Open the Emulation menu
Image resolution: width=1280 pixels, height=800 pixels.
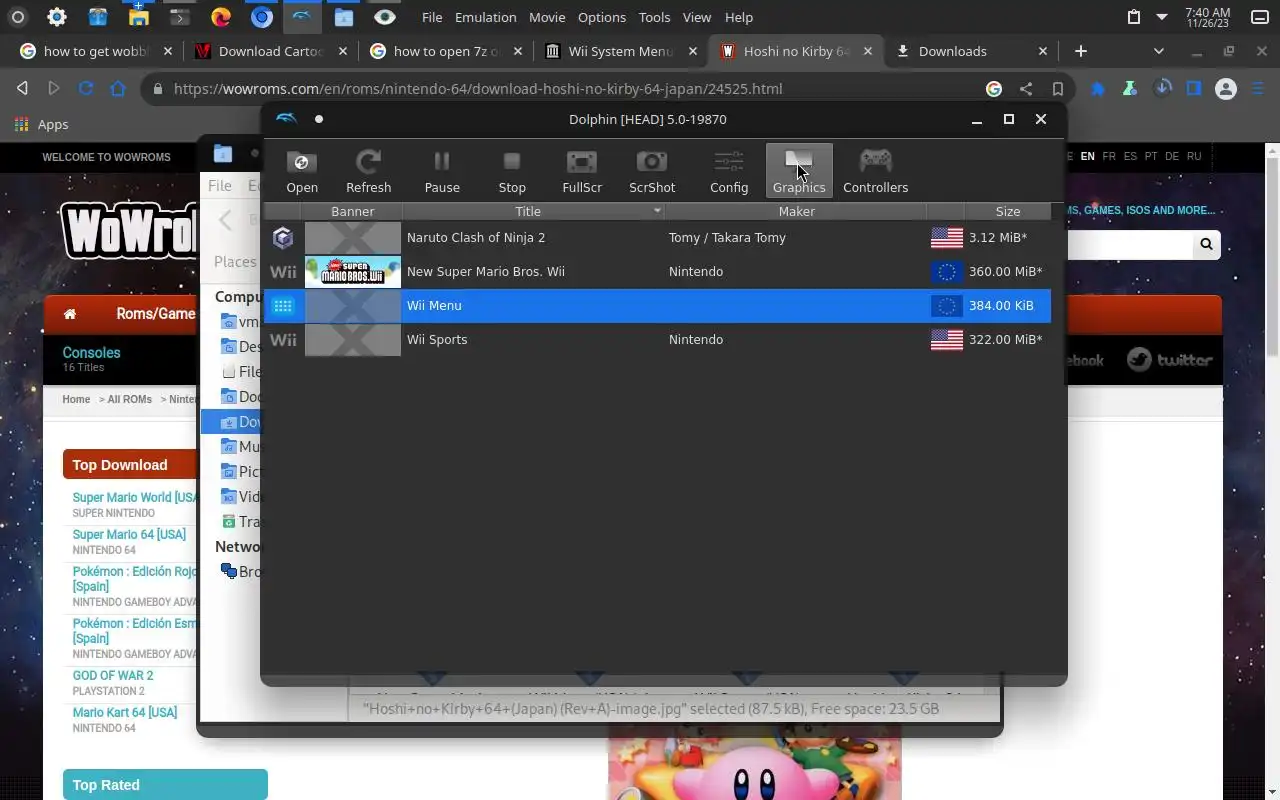coord(485,17)
